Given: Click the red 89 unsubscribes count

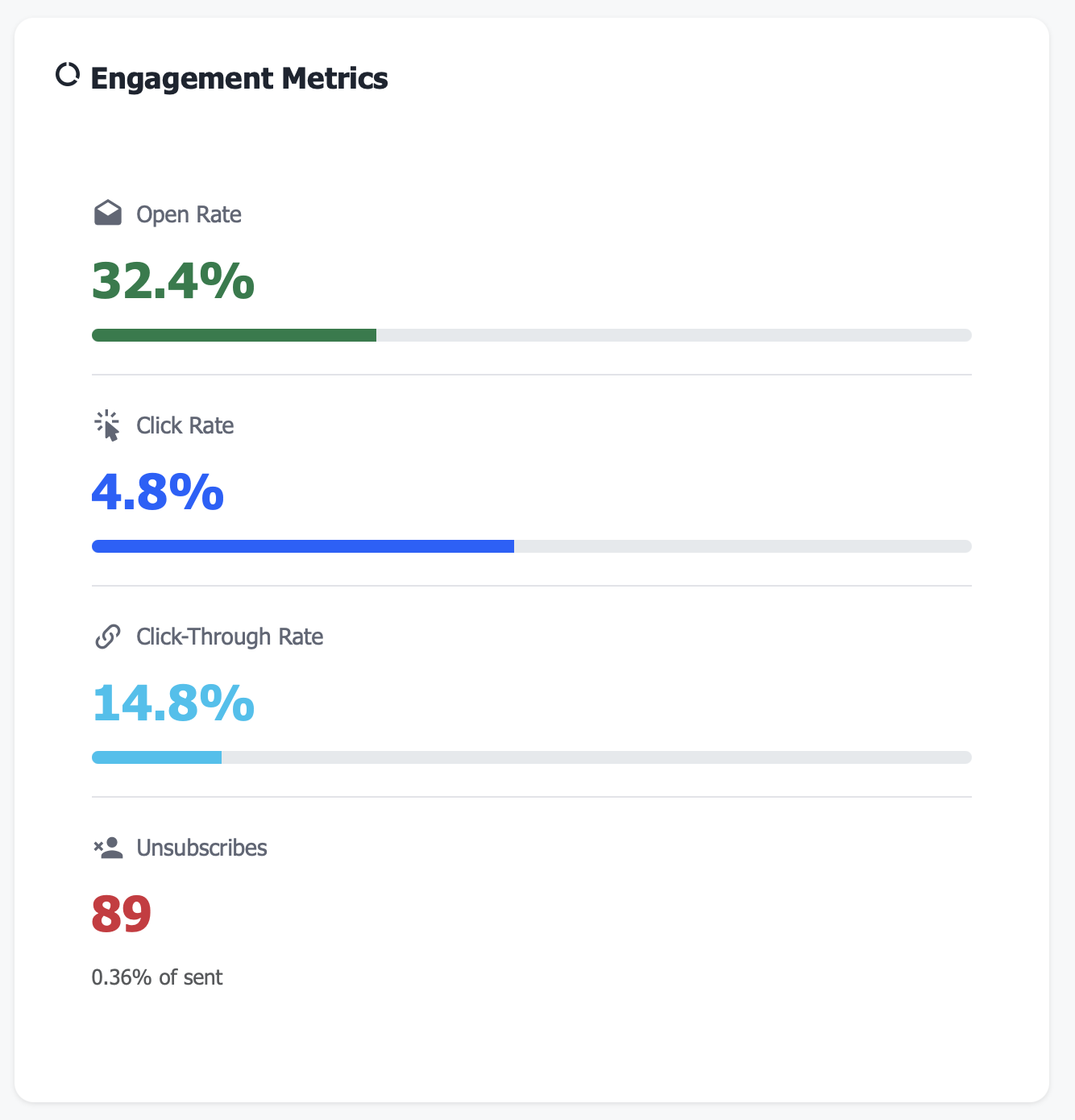Looking at the screenshot, I should coord(122,914).
